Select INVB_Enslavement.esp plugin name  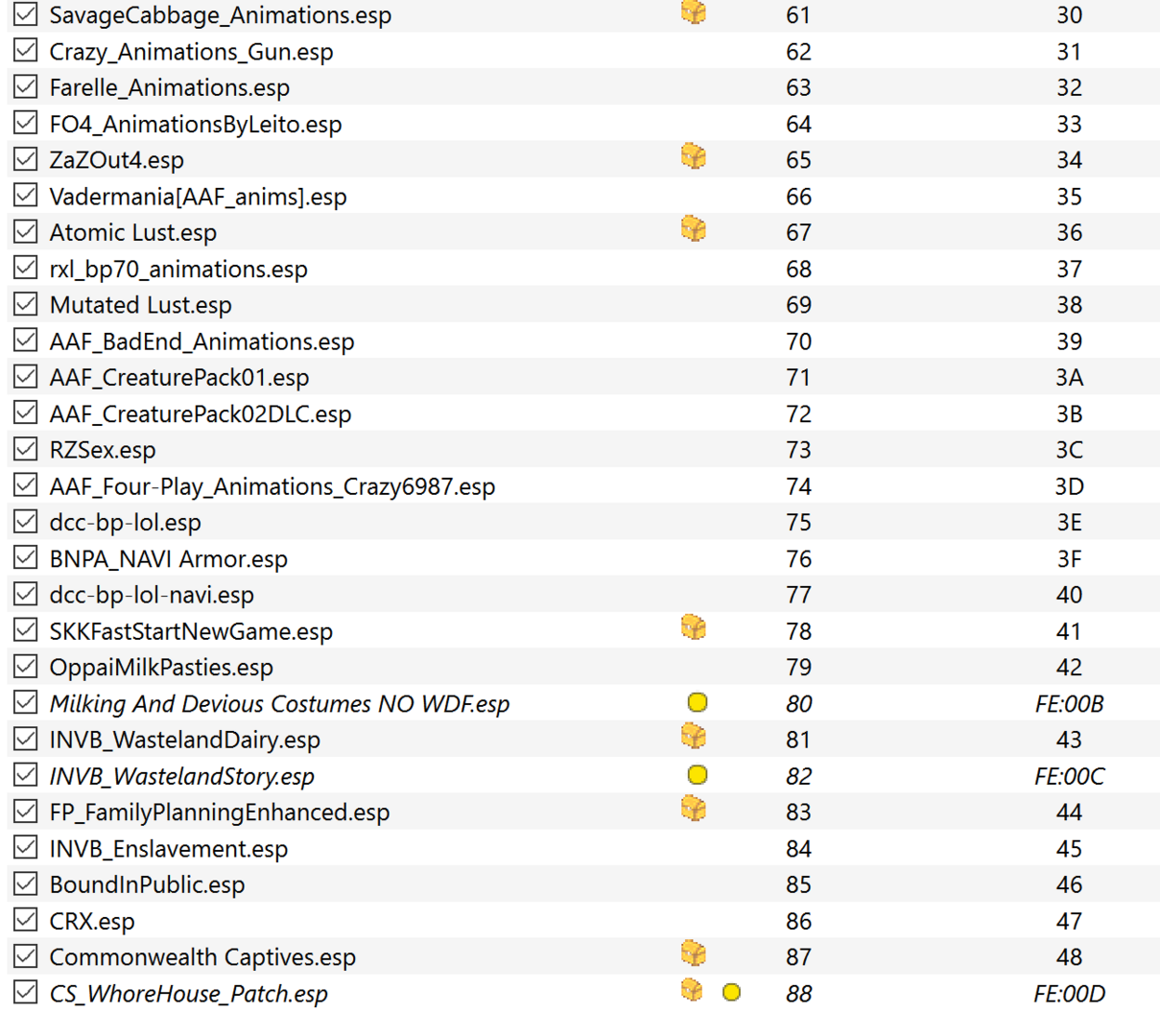tap(168, 849)
